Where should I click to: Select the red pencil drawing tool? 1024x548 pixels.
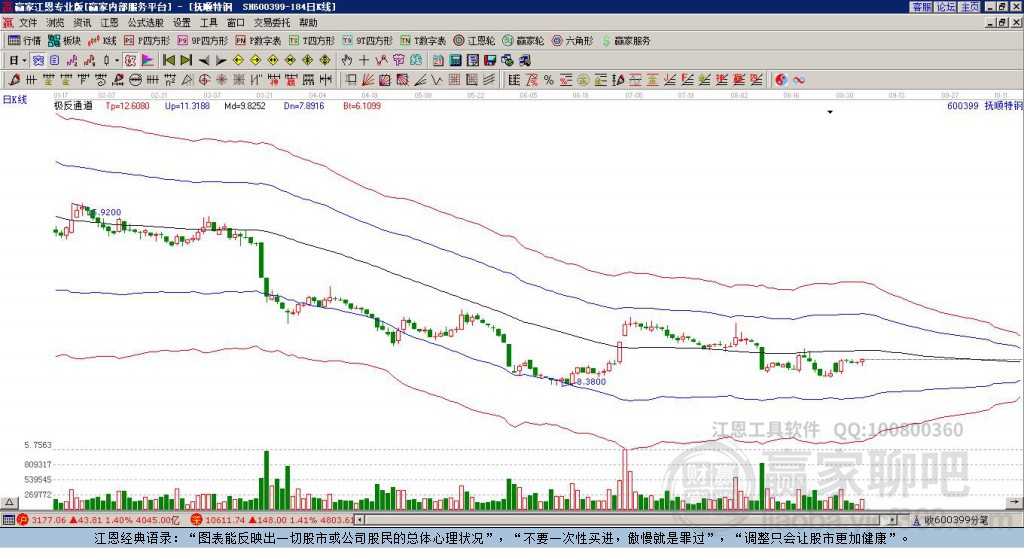coord(14,80)
